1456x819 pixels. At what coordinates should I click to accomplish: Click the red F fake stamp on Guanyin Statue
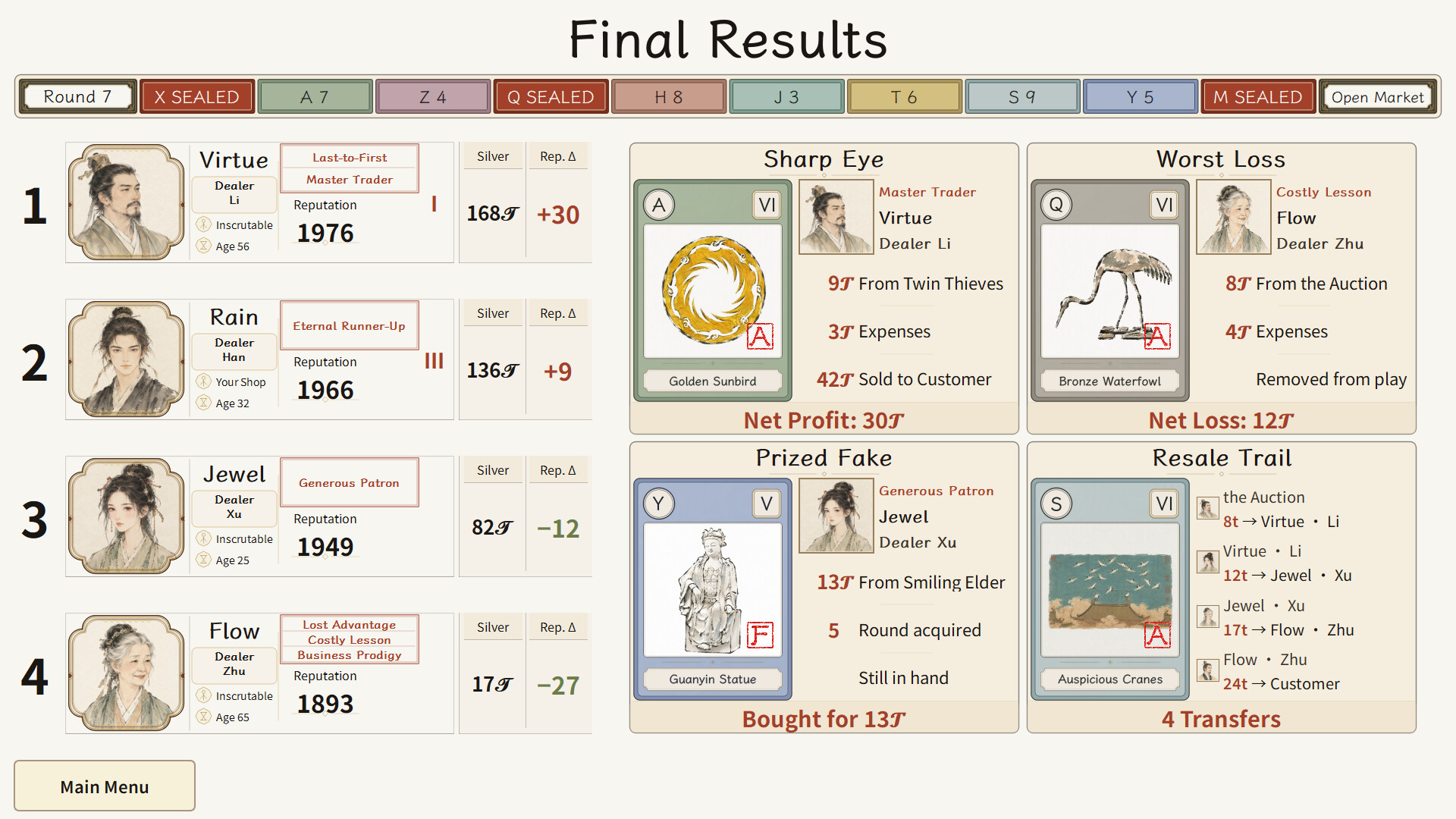click(760, 635)
